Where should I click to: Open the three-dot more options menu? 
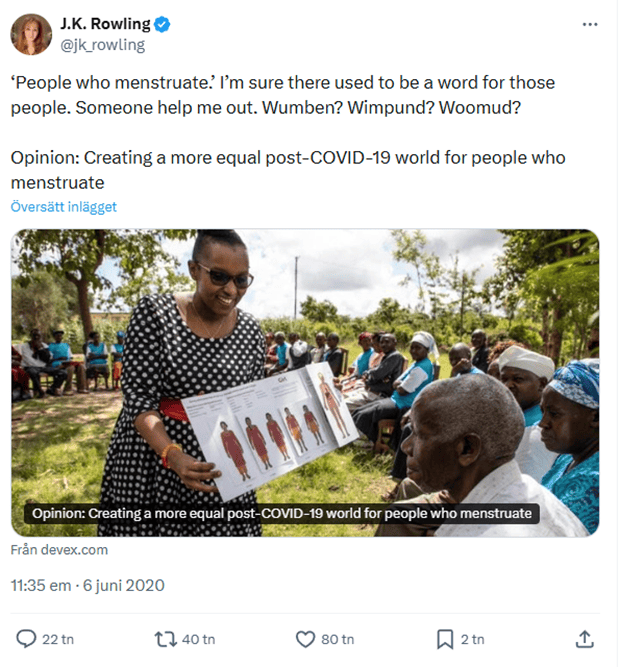click(x=591, y=24)
